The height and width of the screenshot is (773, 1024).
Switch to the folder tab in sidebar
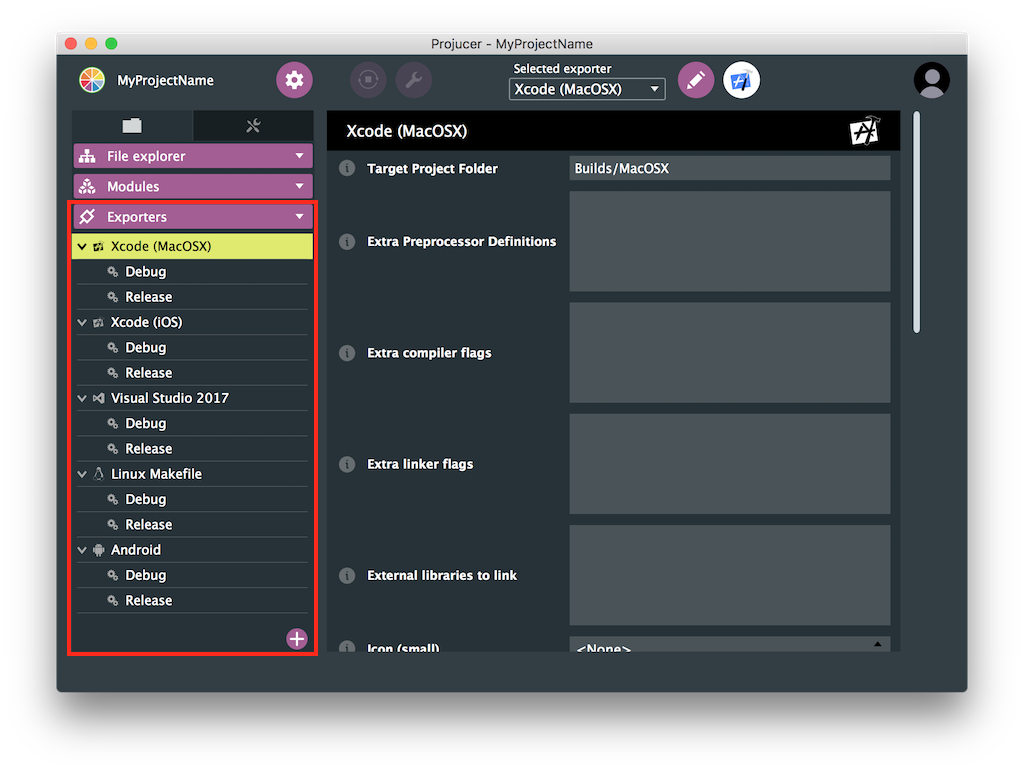coord(132,126)
